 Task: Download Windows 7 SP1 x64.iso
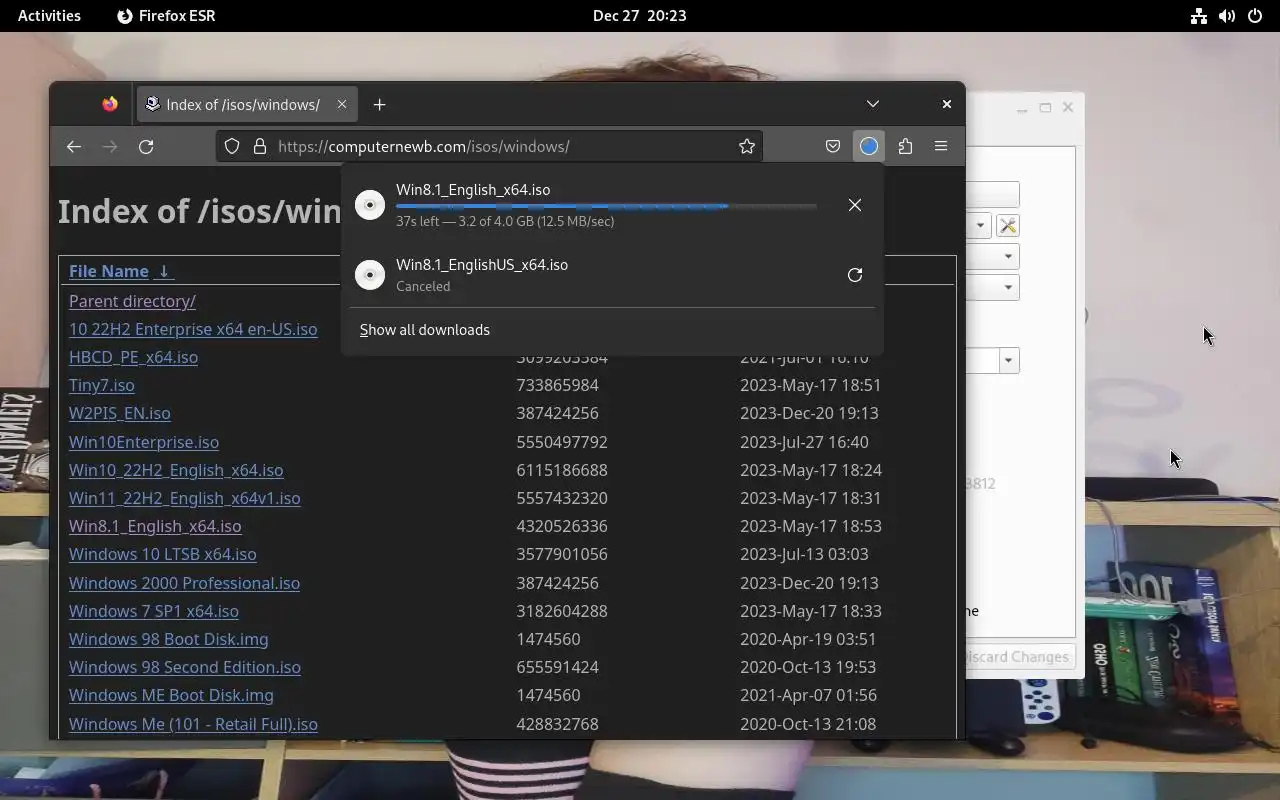(154, 611)
